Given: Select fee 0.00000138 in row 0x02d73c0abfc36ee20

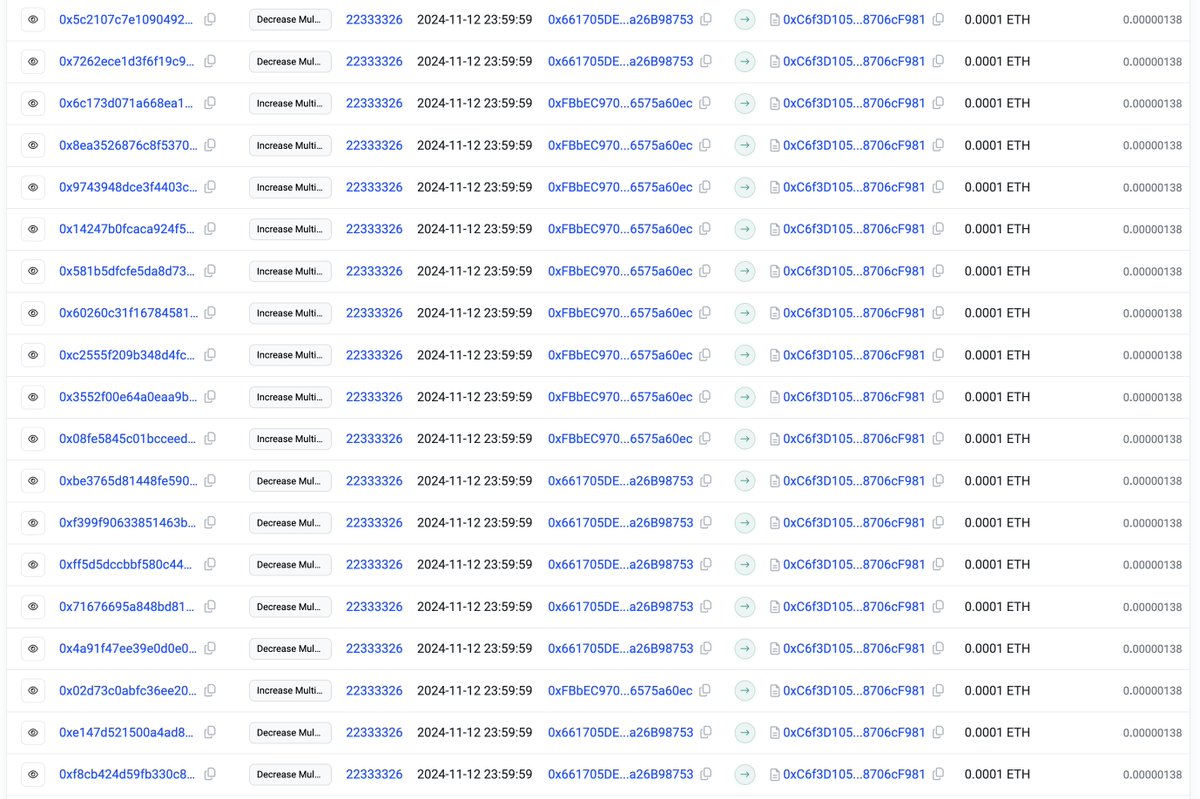Looking at the screenshot, I should pos(1152,692).
